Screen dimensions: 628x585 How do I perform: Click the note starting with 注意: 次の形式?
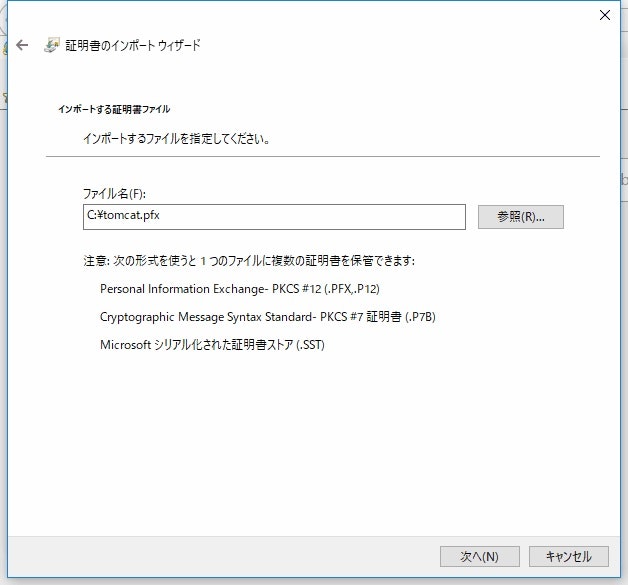point(249,261)
